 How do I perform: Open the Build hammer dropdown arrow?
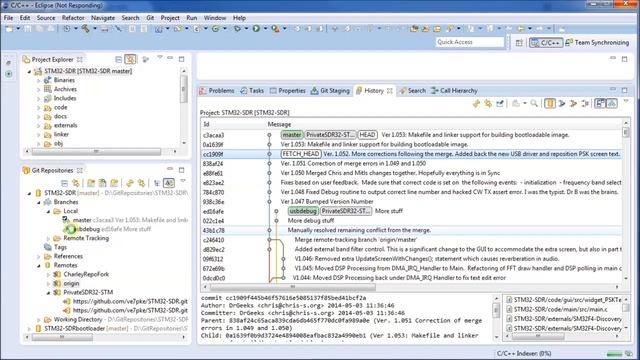(95, 29)
